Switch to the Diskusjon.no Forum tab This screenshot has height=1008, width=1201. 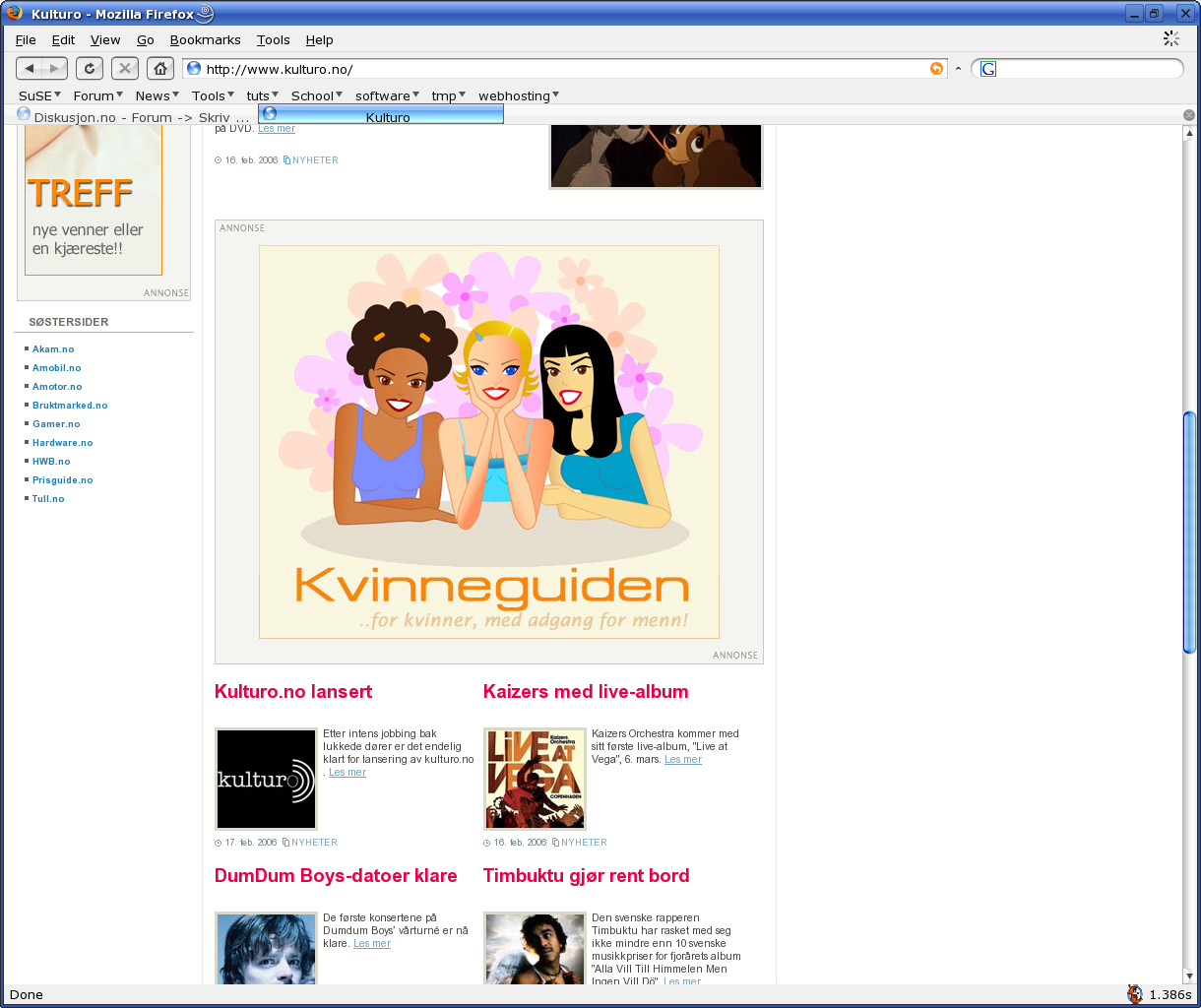[133, 116]
